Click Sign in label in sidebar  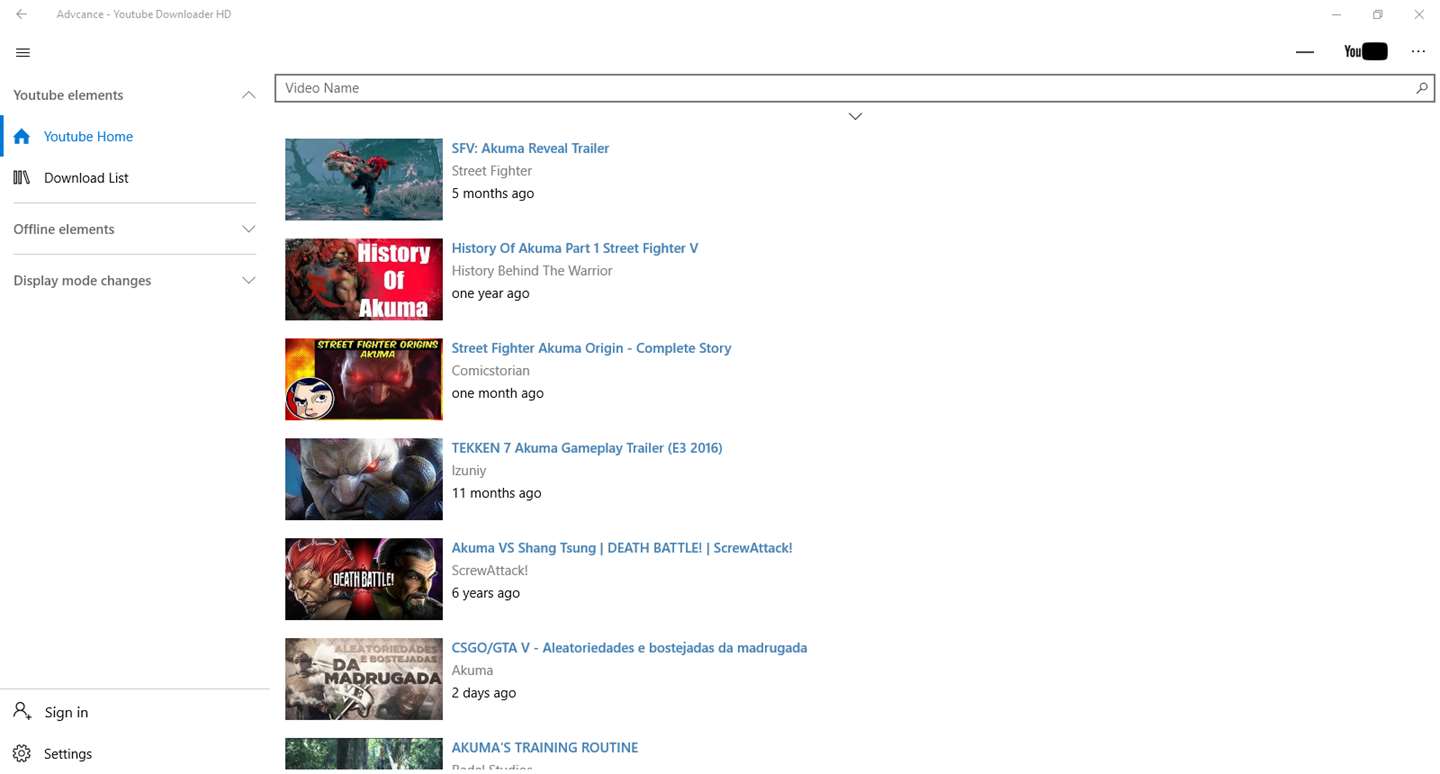pos(66,712)
